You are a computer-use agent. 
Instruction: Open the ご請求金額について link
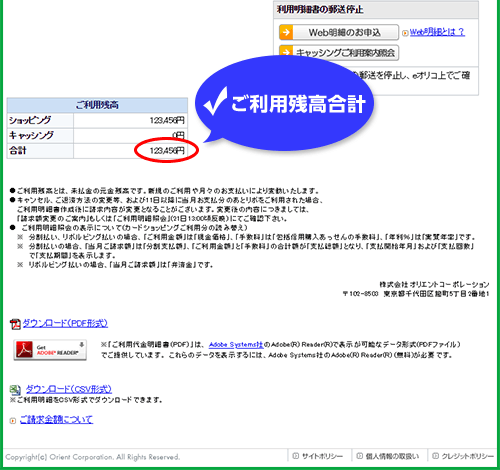coord(56,420)
